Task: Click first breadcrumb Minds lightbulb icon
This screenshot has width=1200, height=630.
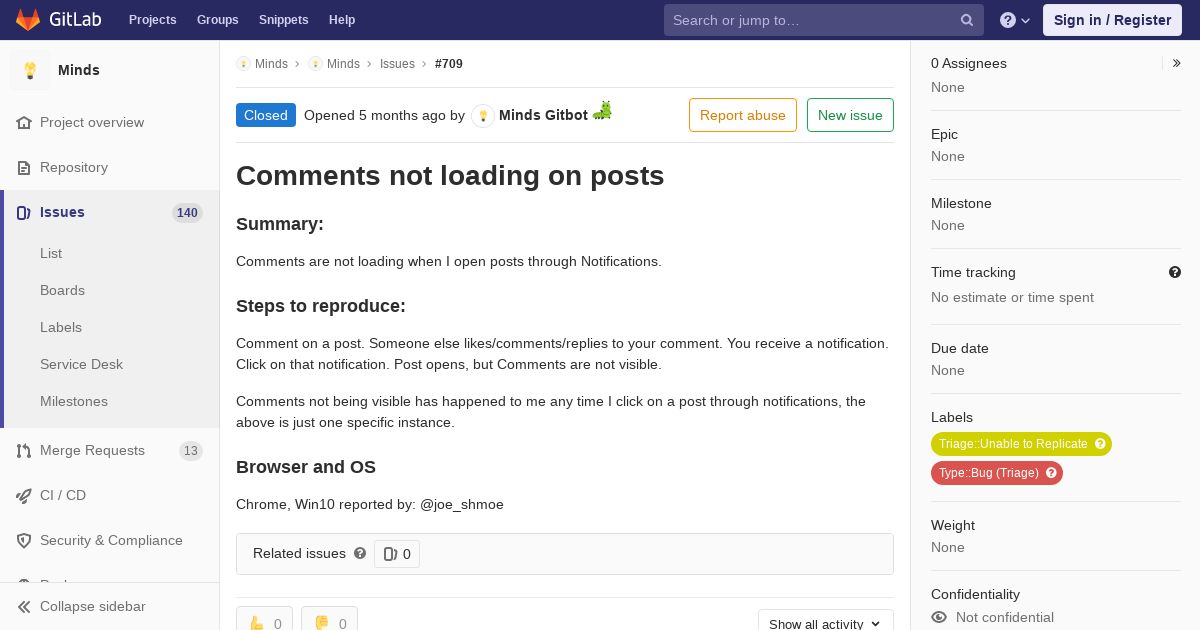Action: tap(243, 64)
